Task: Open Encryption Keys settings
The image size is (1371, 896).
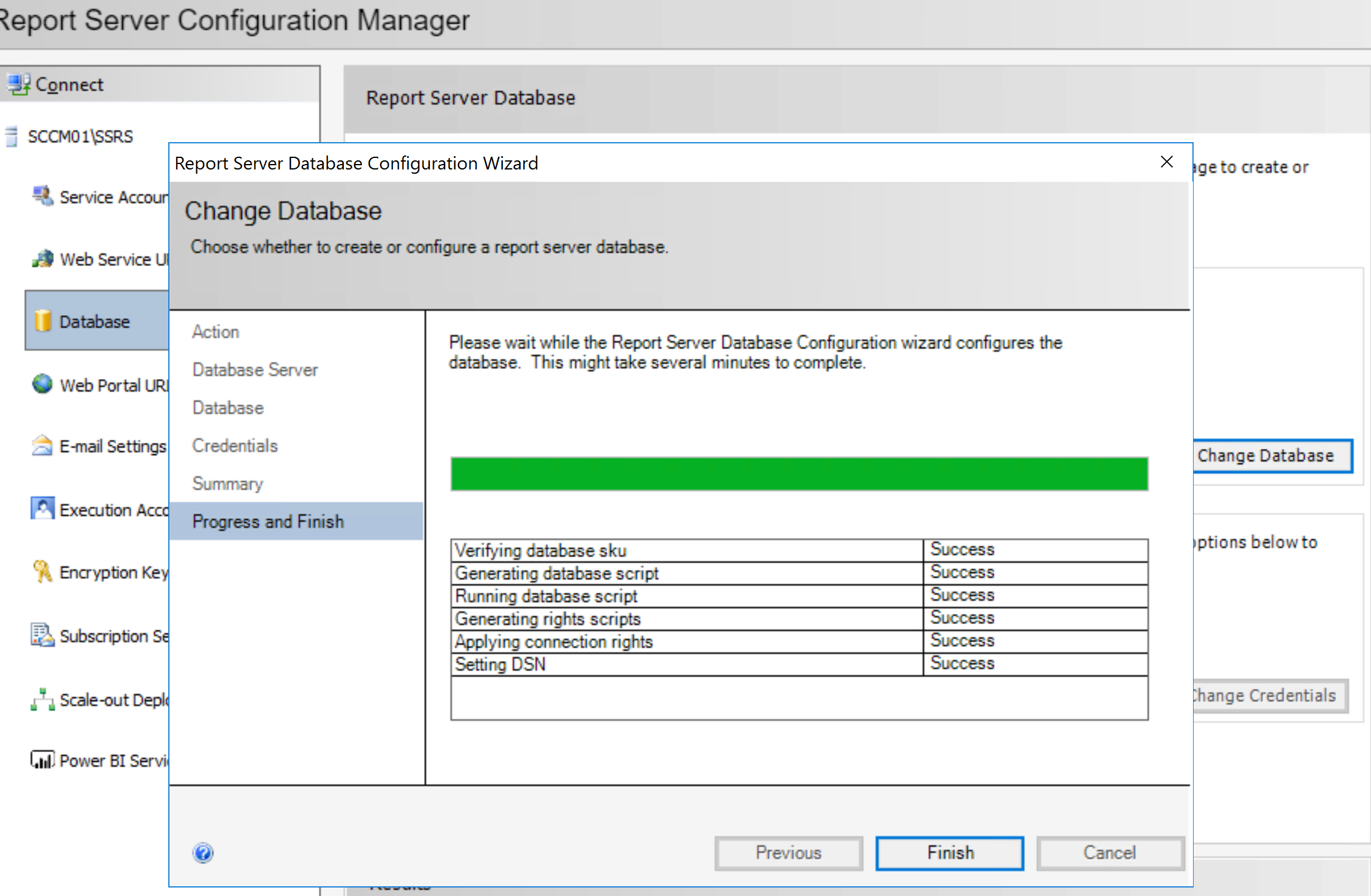Action: tap(103, 572)
